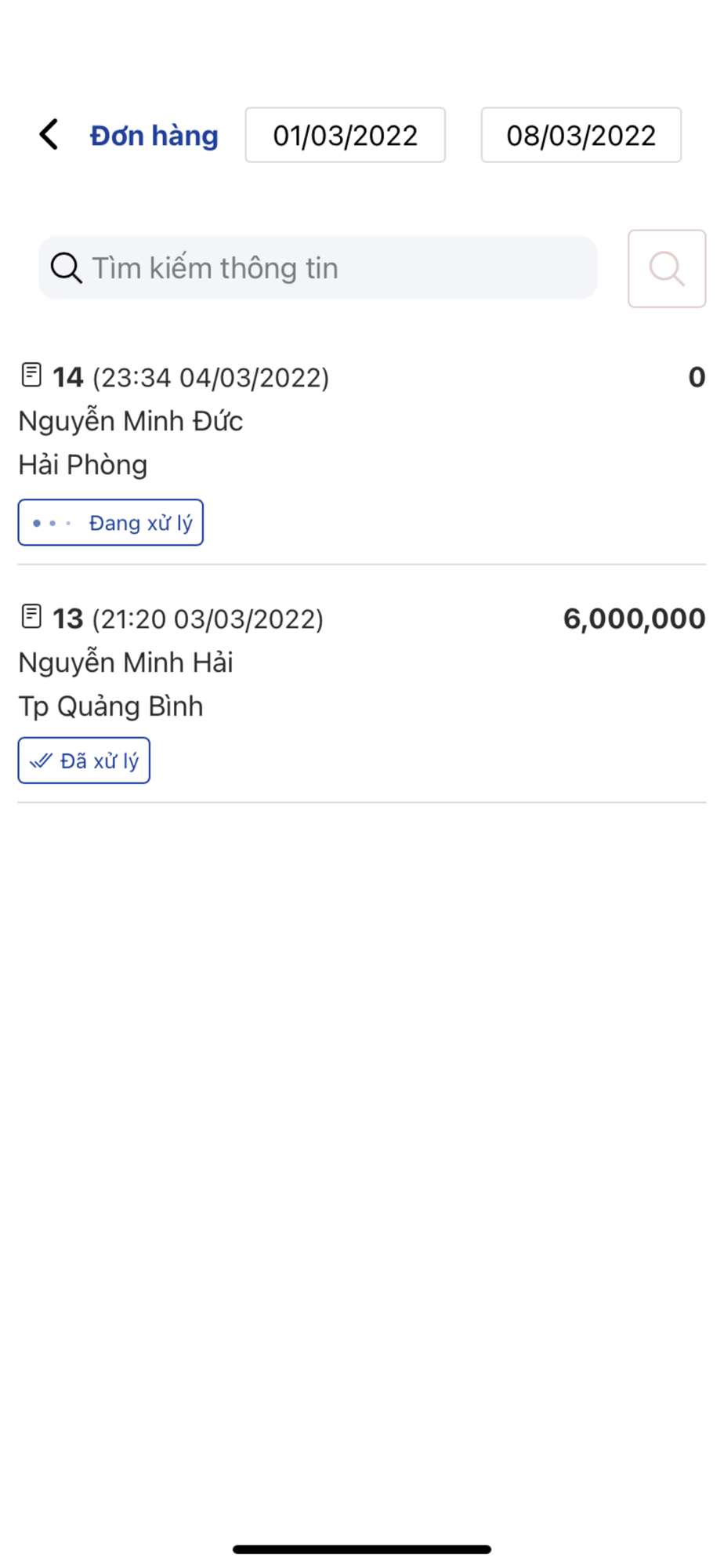Tap the home indicator bar

(x=362, y=1549)
